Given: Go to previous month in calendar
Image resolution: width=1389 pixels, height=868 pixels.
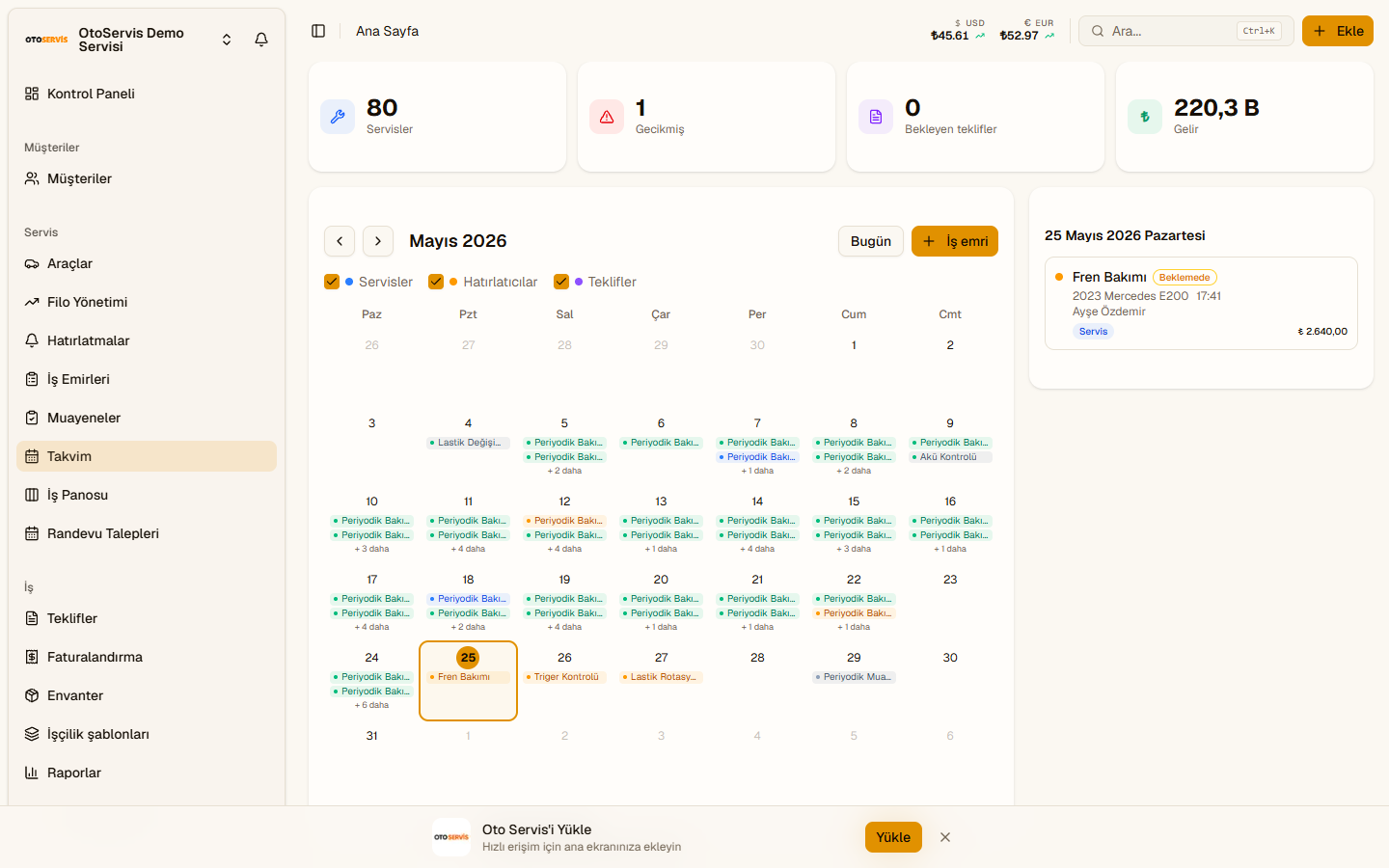Looking at the screenshot, I should 340,241.
